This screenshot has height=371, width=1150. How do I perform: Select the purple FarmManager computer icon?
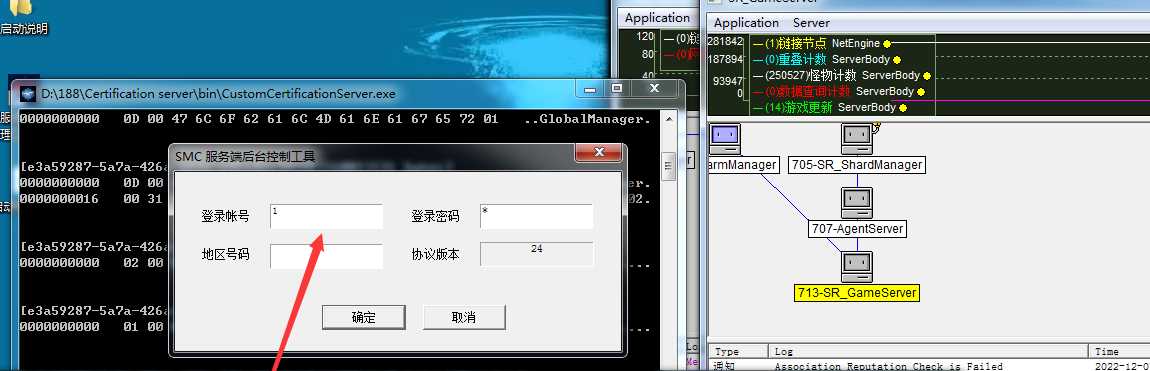725,139
